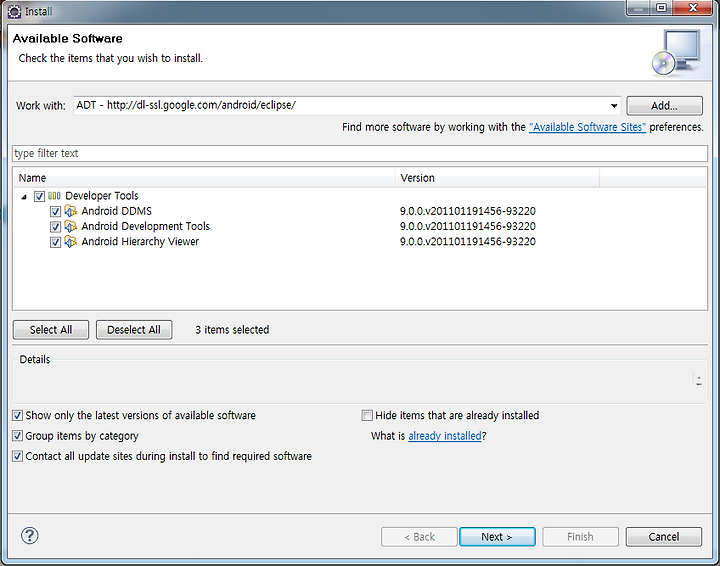Viewport: 720px width, 566px height.
Task: Click the version value of Android Development Tools
Action: [467, 226]
